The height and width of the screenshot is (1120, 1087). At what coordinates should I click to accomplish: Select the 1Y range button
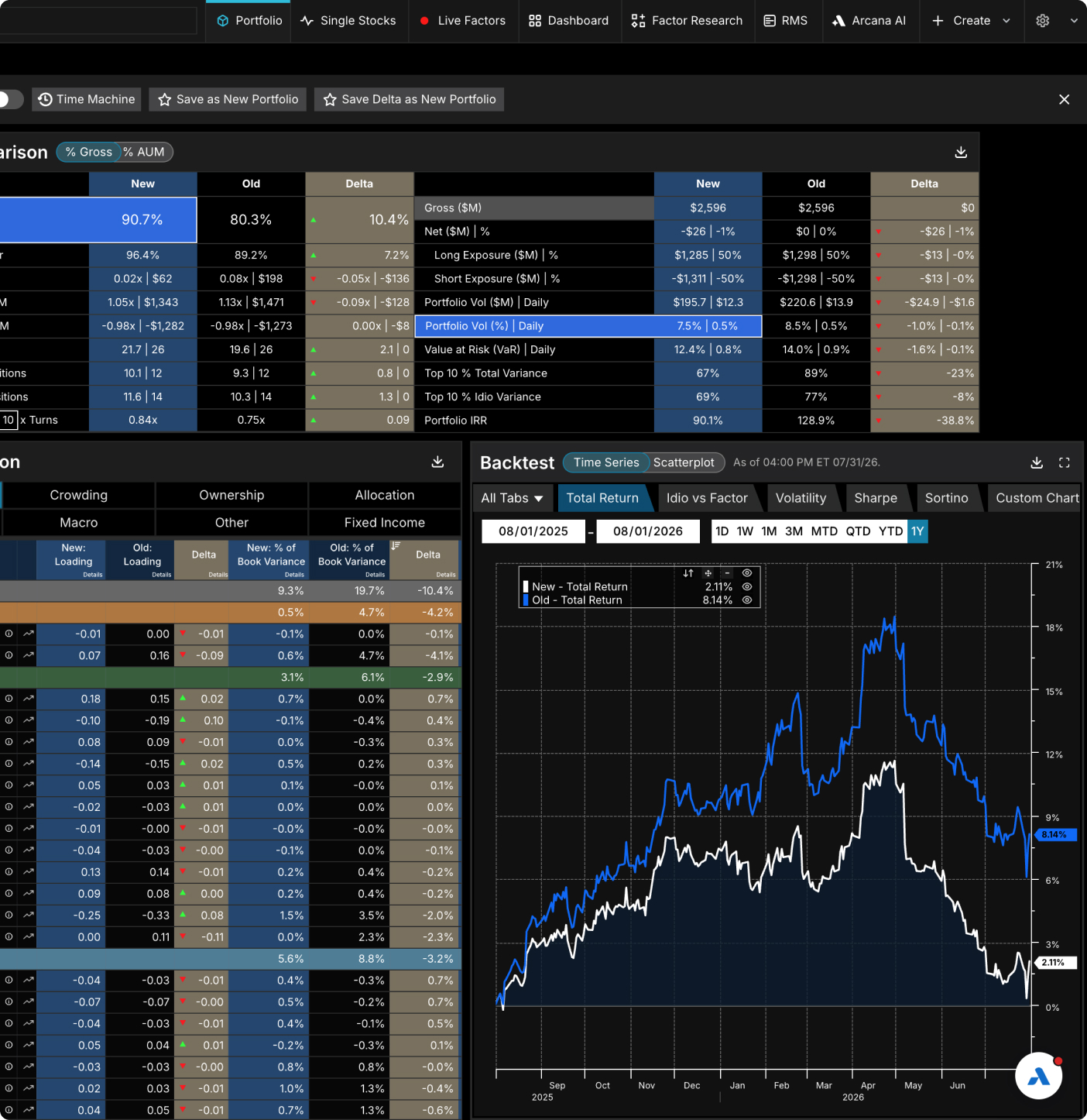click(917, 531)
